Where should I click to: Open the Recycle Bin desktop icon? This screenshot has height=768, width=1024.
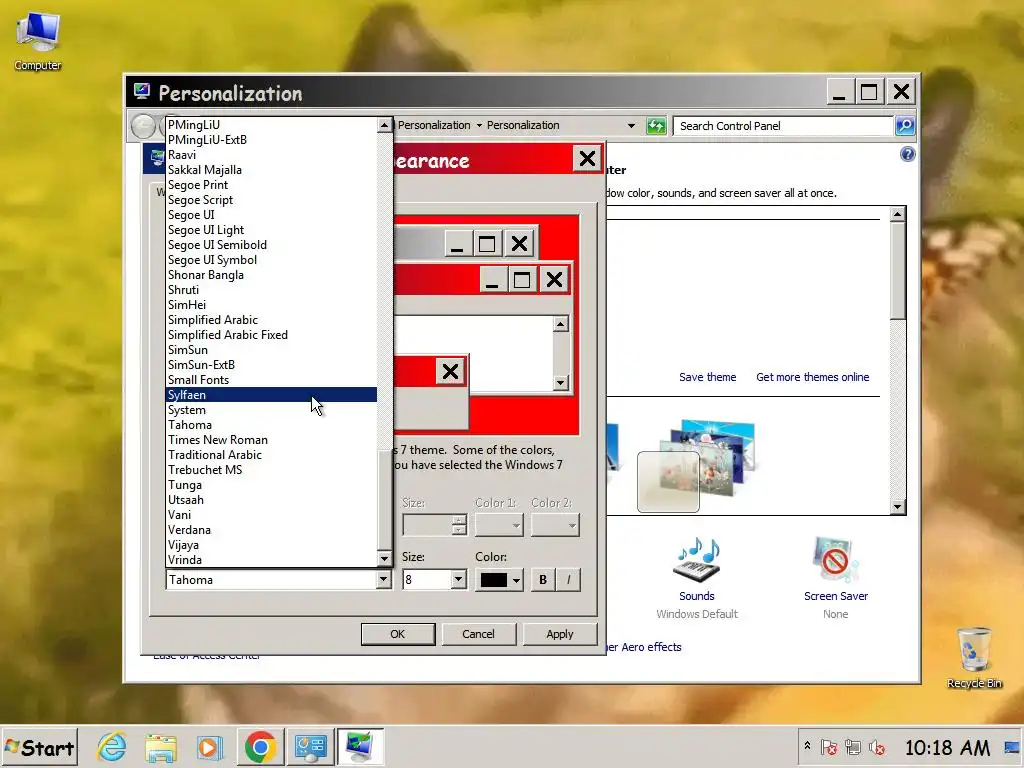click(x=974, y=658)
